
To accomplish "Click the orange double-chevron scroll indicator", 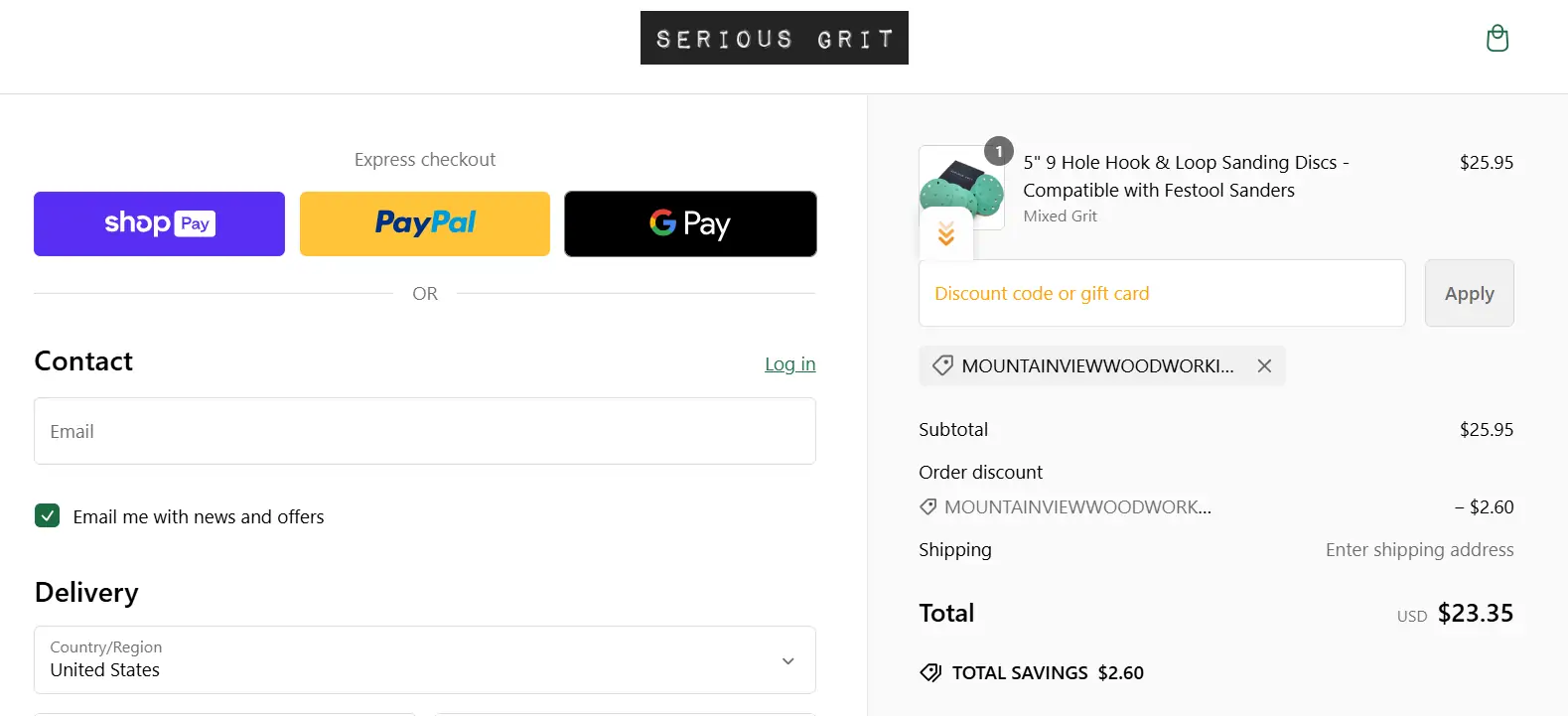I will [946, 233].
